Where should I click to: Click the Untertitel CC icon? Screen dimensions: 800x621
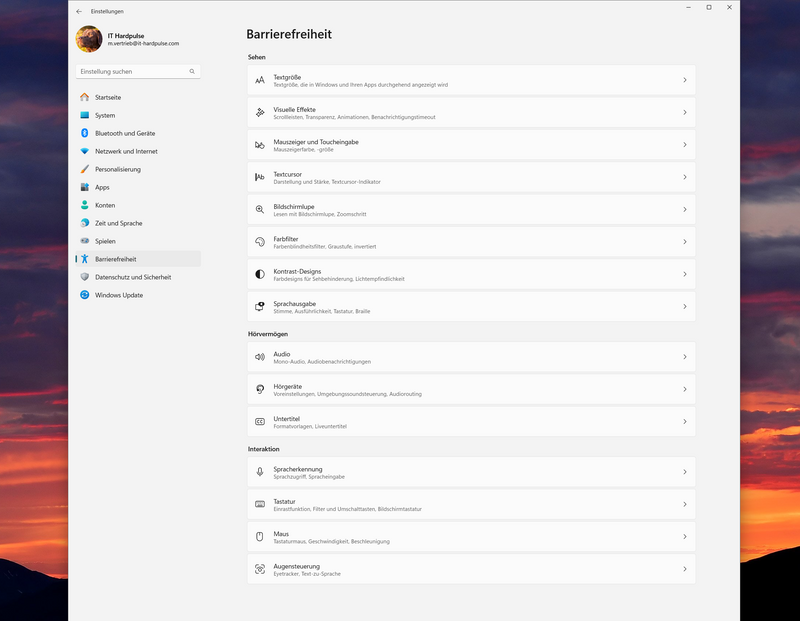[x=260, y=422]
